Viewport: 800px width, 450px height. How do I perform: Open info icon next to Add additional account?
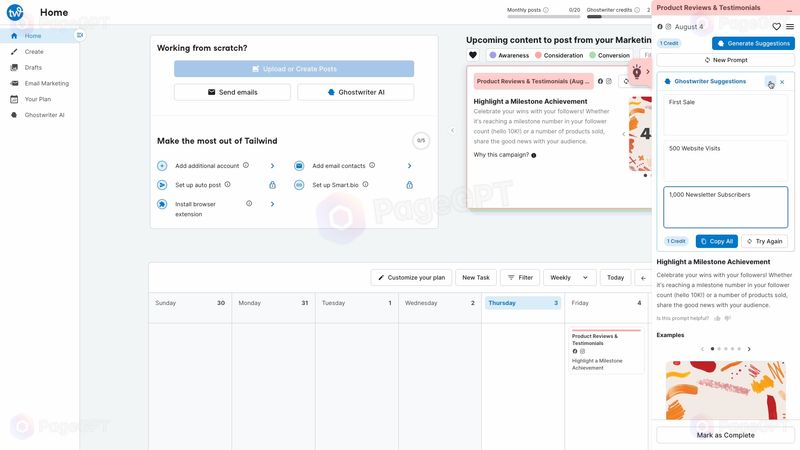(246, 165)
